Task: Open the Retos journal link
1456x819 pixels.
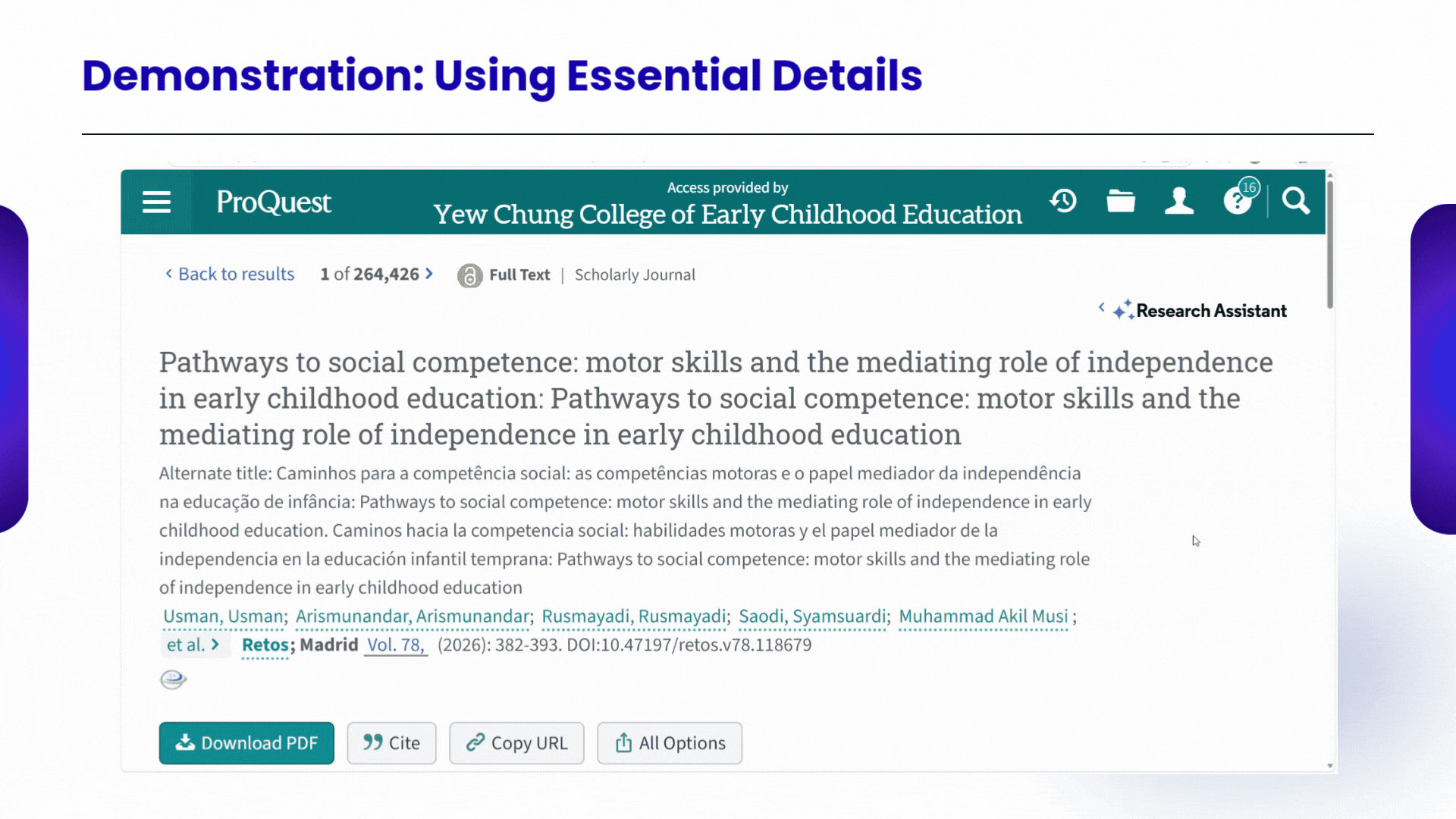Action: pyautogui.click(x=265, y=645)
